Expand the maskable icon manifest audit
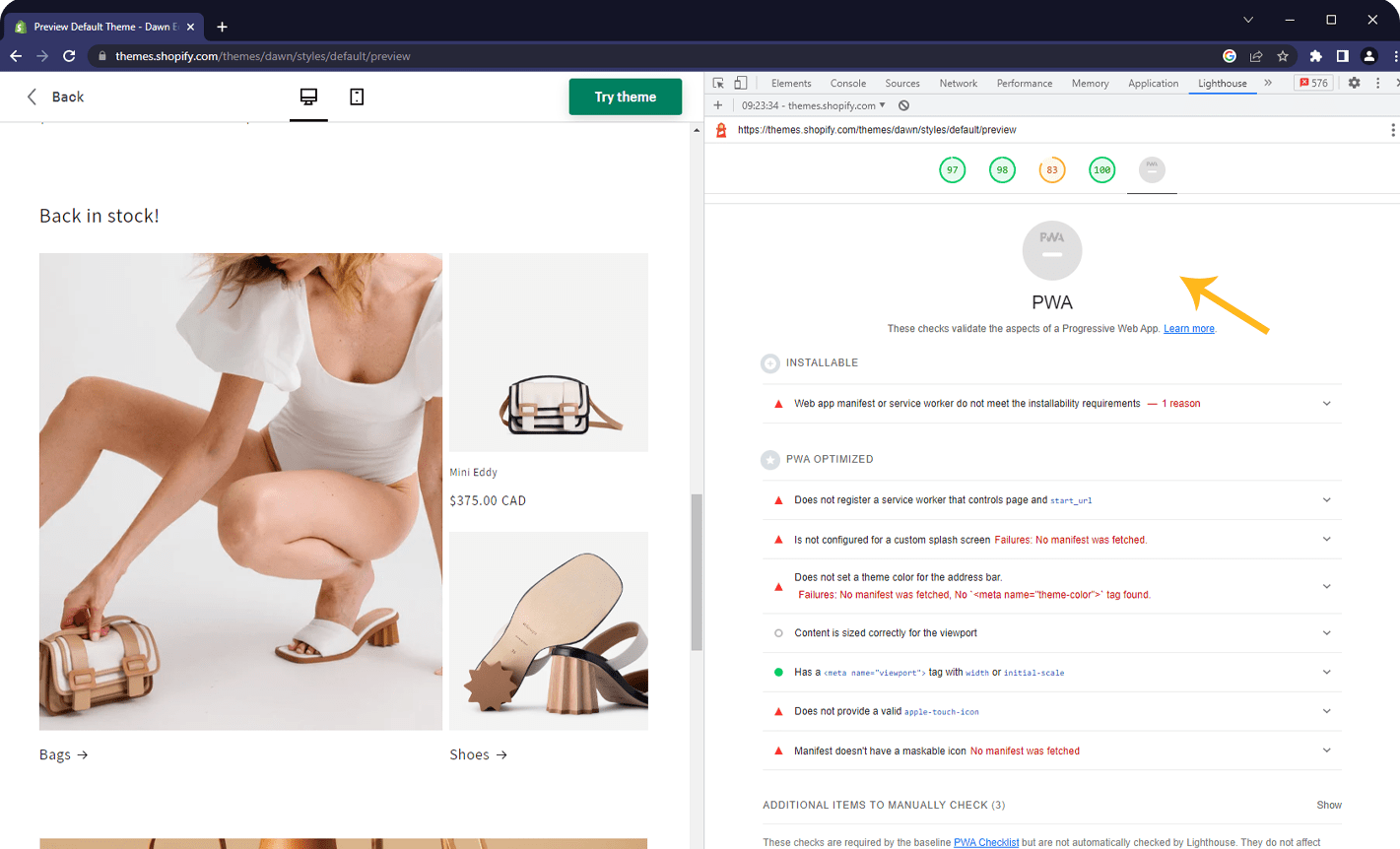The image size is (1400, 849). click(1052, 751)
